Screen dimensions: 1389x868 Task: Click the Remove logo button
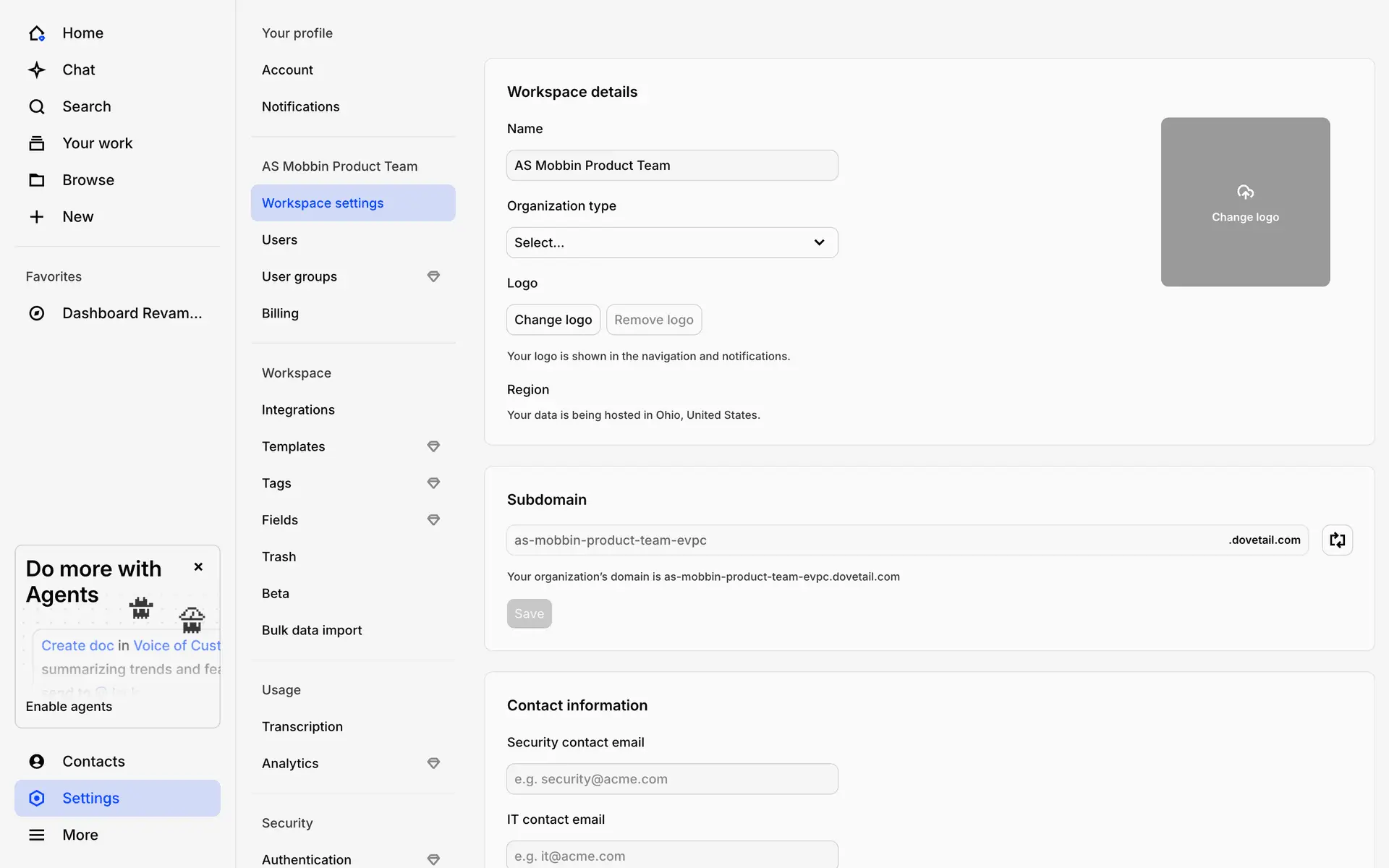coord(653,320)
